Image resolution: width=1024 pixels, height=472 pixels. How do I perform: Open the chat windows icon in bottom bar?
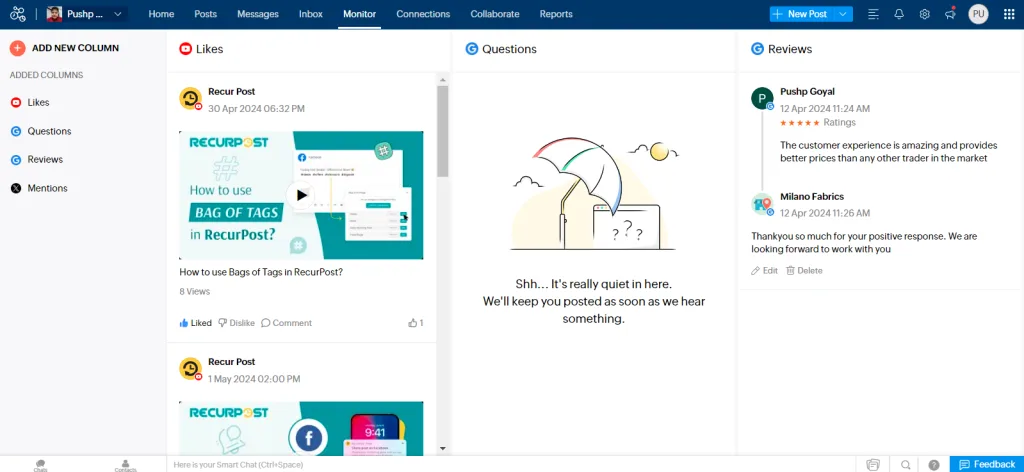point(873,465)
